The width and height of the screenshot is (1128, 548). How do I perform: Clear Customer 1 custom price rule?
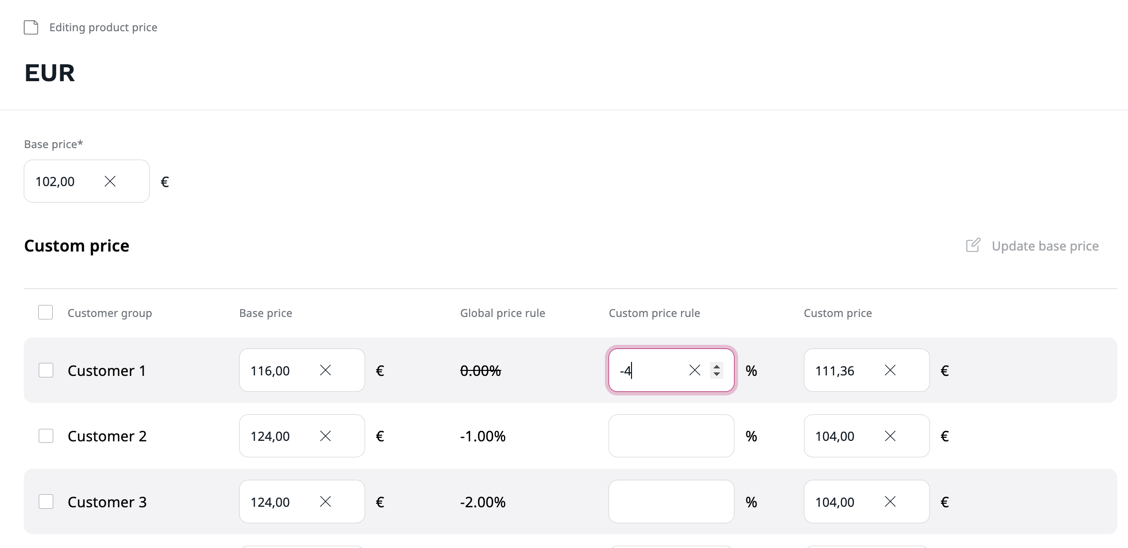694,370
